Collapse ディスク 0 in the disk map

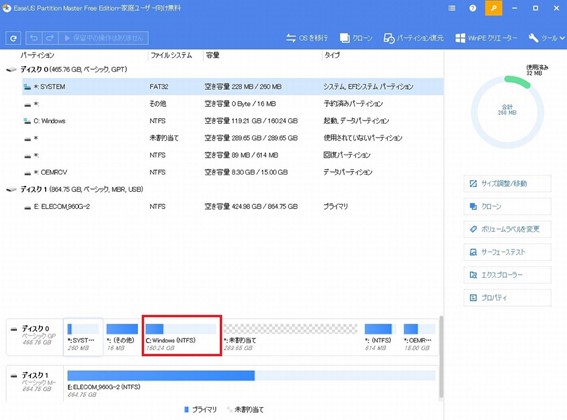tap(14, 330)
